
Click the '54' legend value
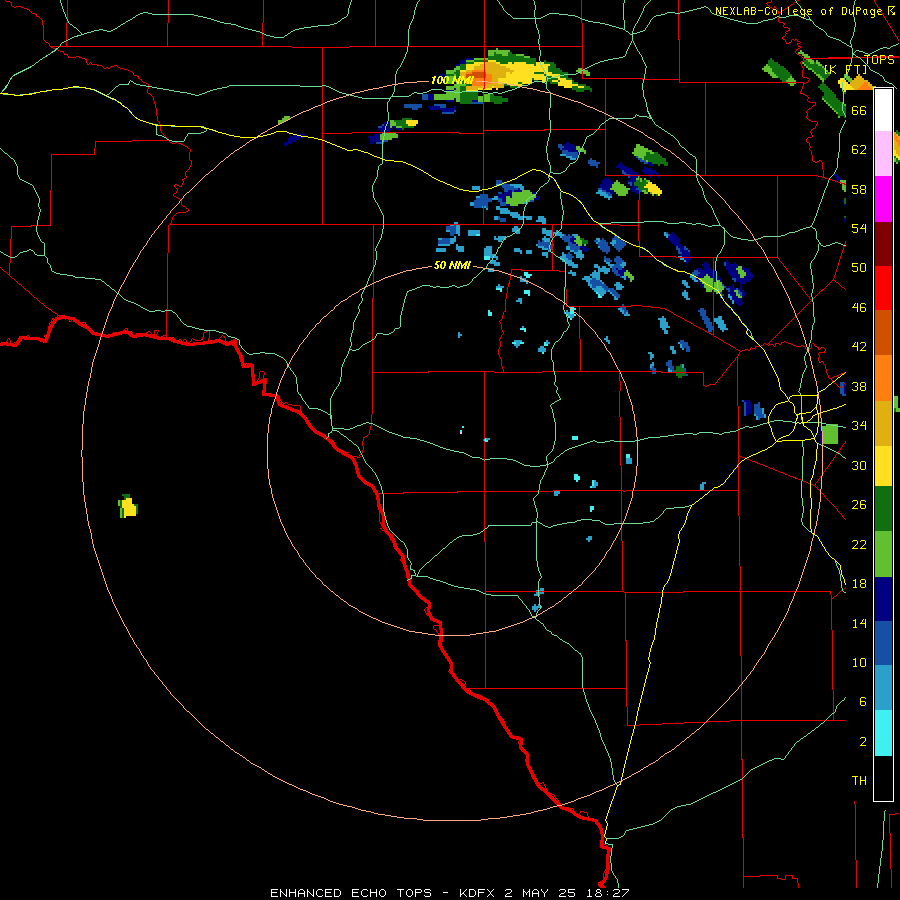(859, 228)
